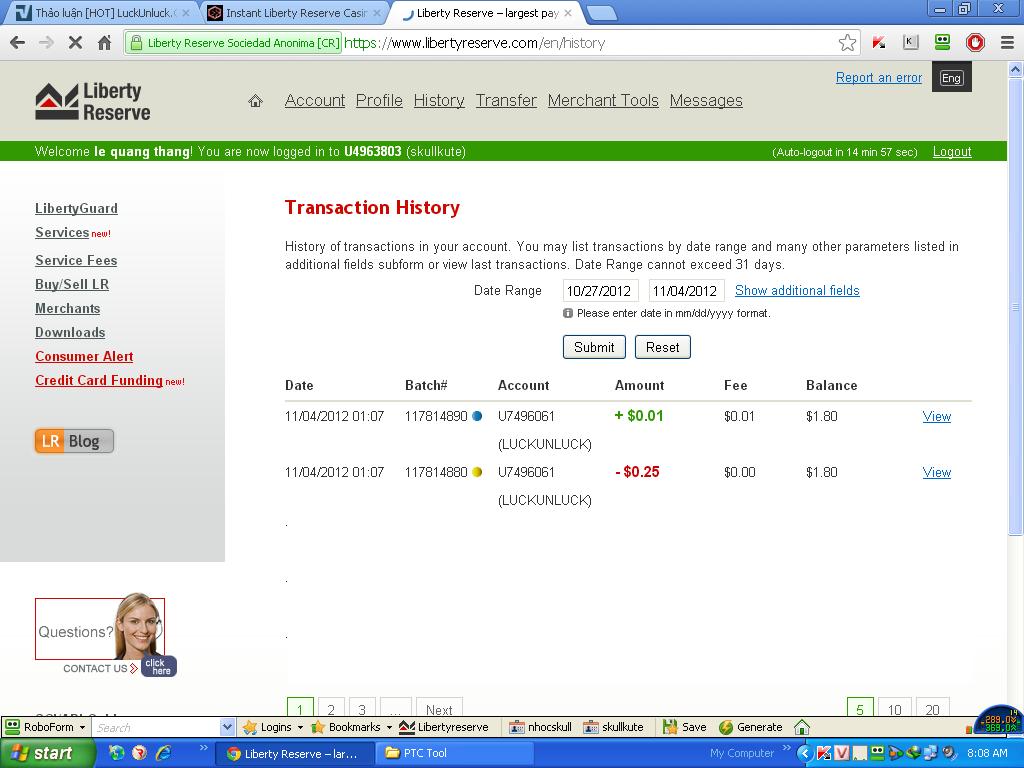Click the RoboForm search input box
The image size is (1024, 768).
(155, 727)
